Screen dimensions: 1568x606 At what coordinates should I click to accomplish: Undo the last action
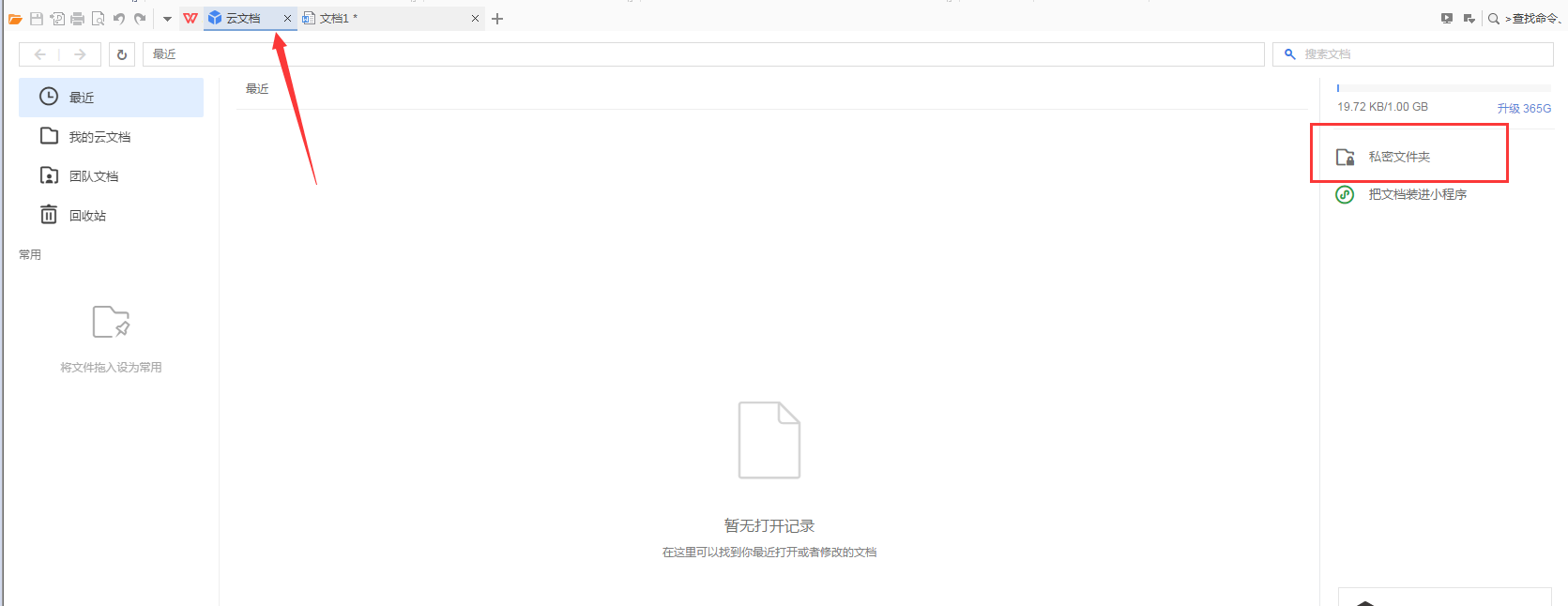[119, 19]
